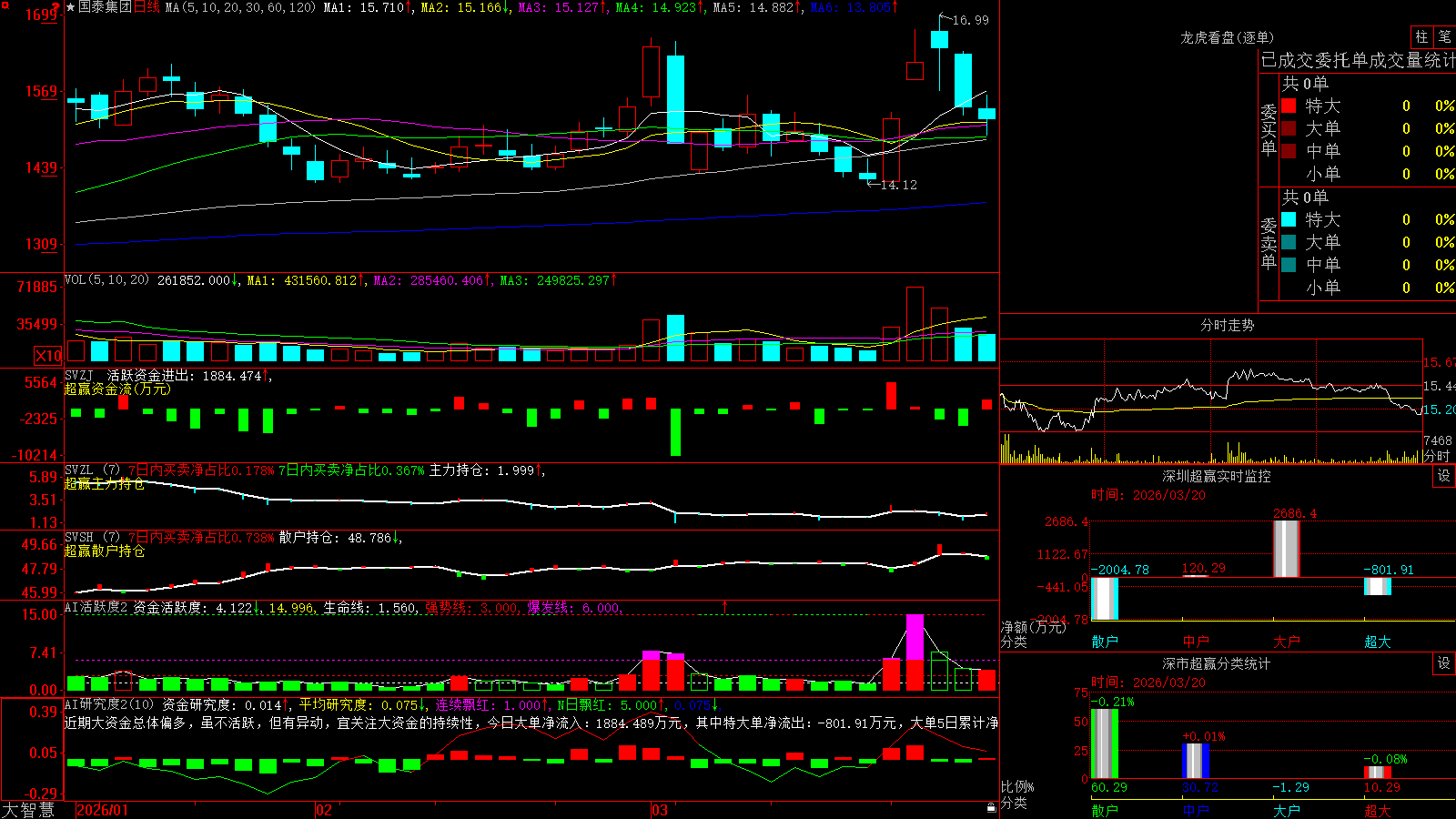1456x819 pixels.
Task: Click the dark red 大单 swatch under 委买单
Action: (x=1289, y=128)
